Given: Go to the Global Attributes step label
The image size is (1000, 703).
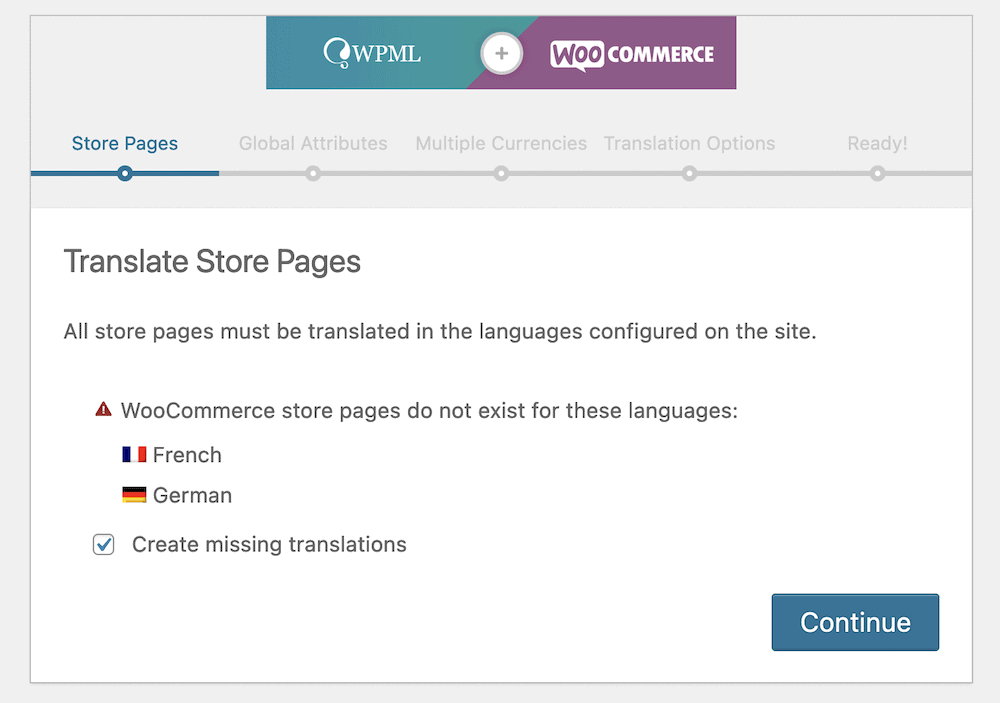Looking at the screenshot, I should point(313,143).
